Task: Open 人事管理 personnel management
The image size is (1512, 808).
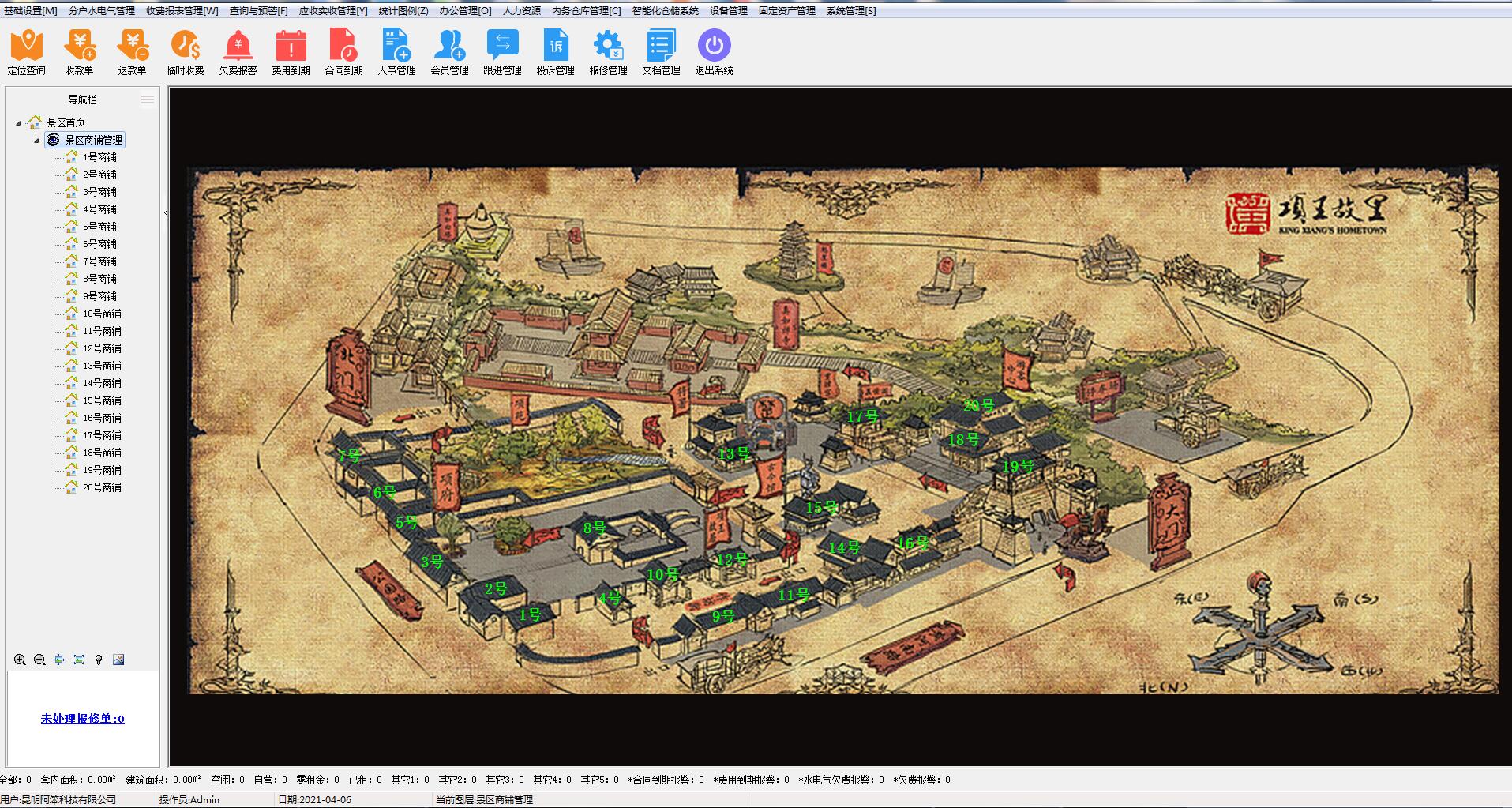Action: click(396, 52)
